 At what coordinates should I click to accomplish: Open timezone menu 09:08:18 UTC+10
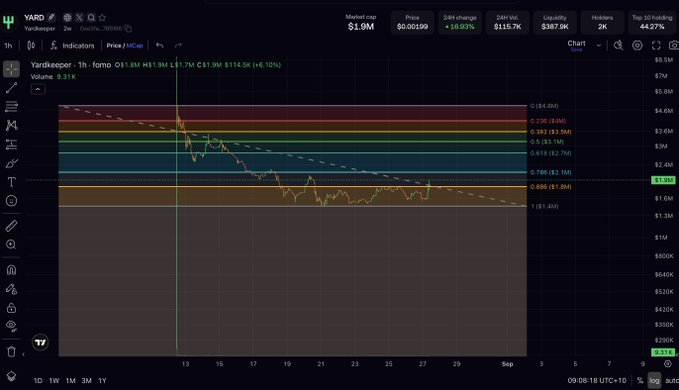597,380
